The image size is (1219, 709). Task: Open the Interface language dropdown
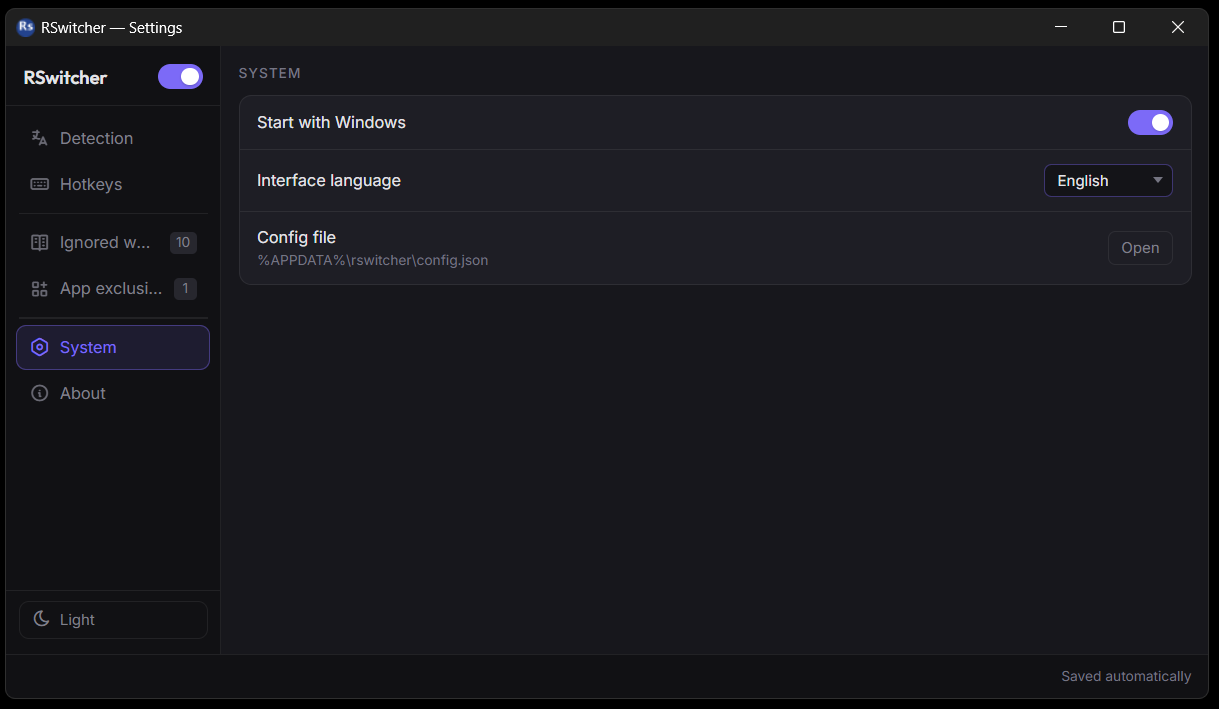tap(1108, 180)
